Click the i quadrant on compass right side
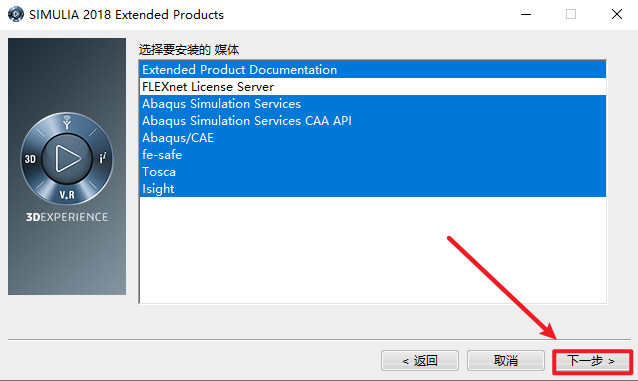This screenshot has height=381, width=638. pyautogui.click(x=103, y=158)
